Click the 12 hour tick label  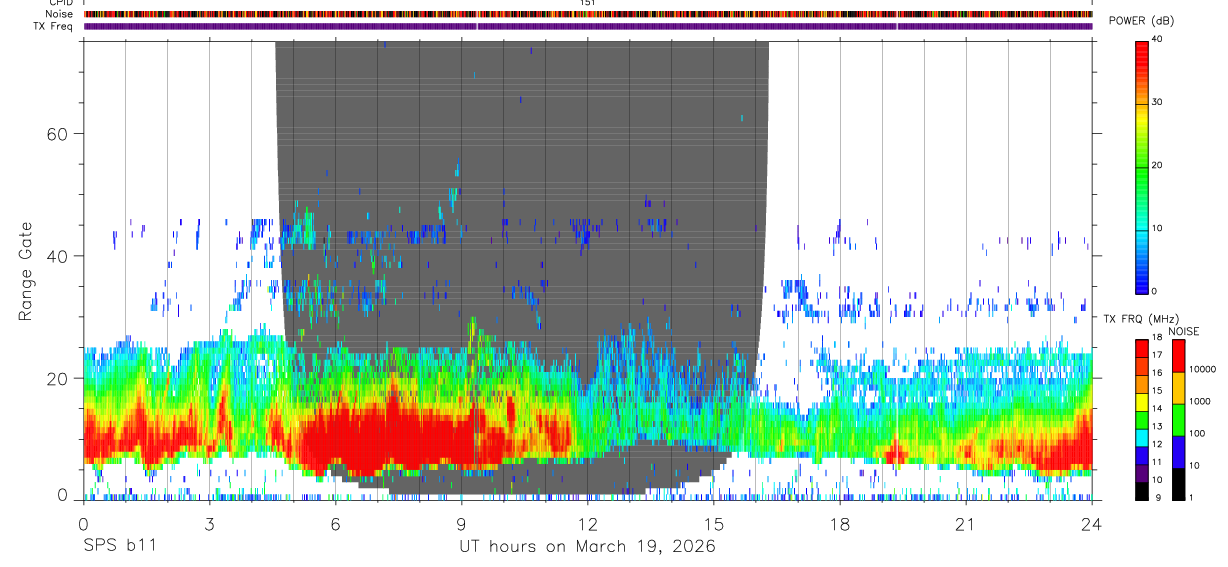pos(588,524)
